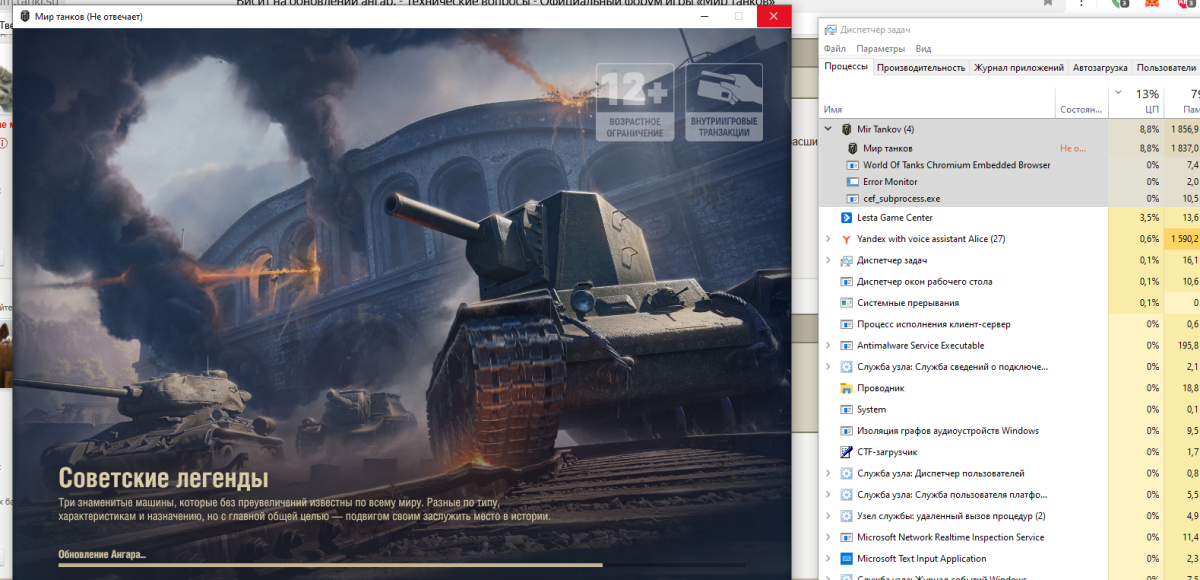Click the Yandex browser process icon
1200x580 pixels.
click(845, 239)
